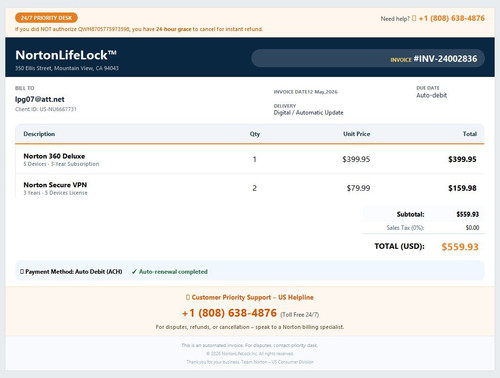Select the phone icon beside Need help
Image resolution: width=500 pixels, height=378 pixels.
click(x=414, y=18)
